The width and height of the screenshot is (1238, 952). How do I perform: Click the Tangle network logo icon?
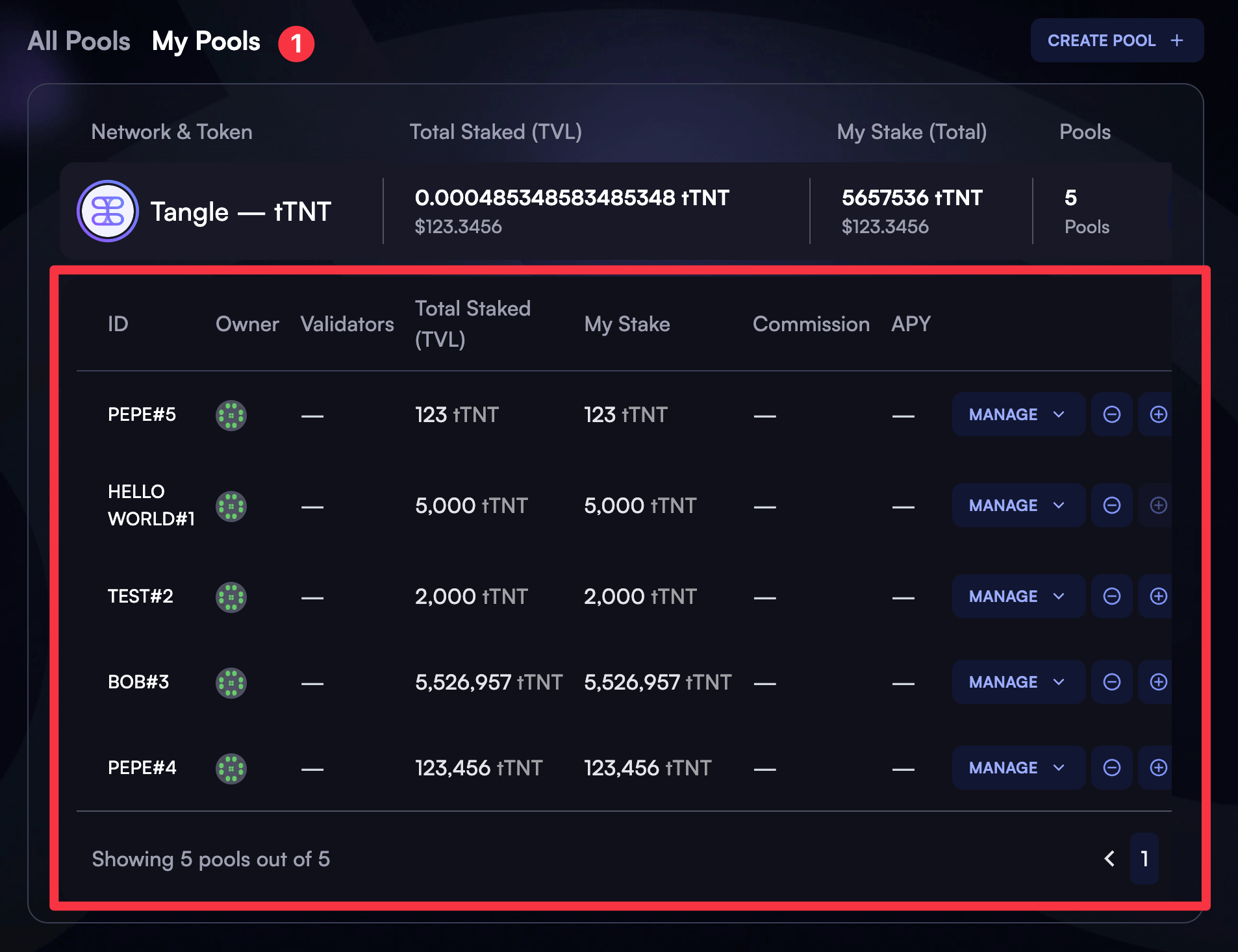pos(107,211)
